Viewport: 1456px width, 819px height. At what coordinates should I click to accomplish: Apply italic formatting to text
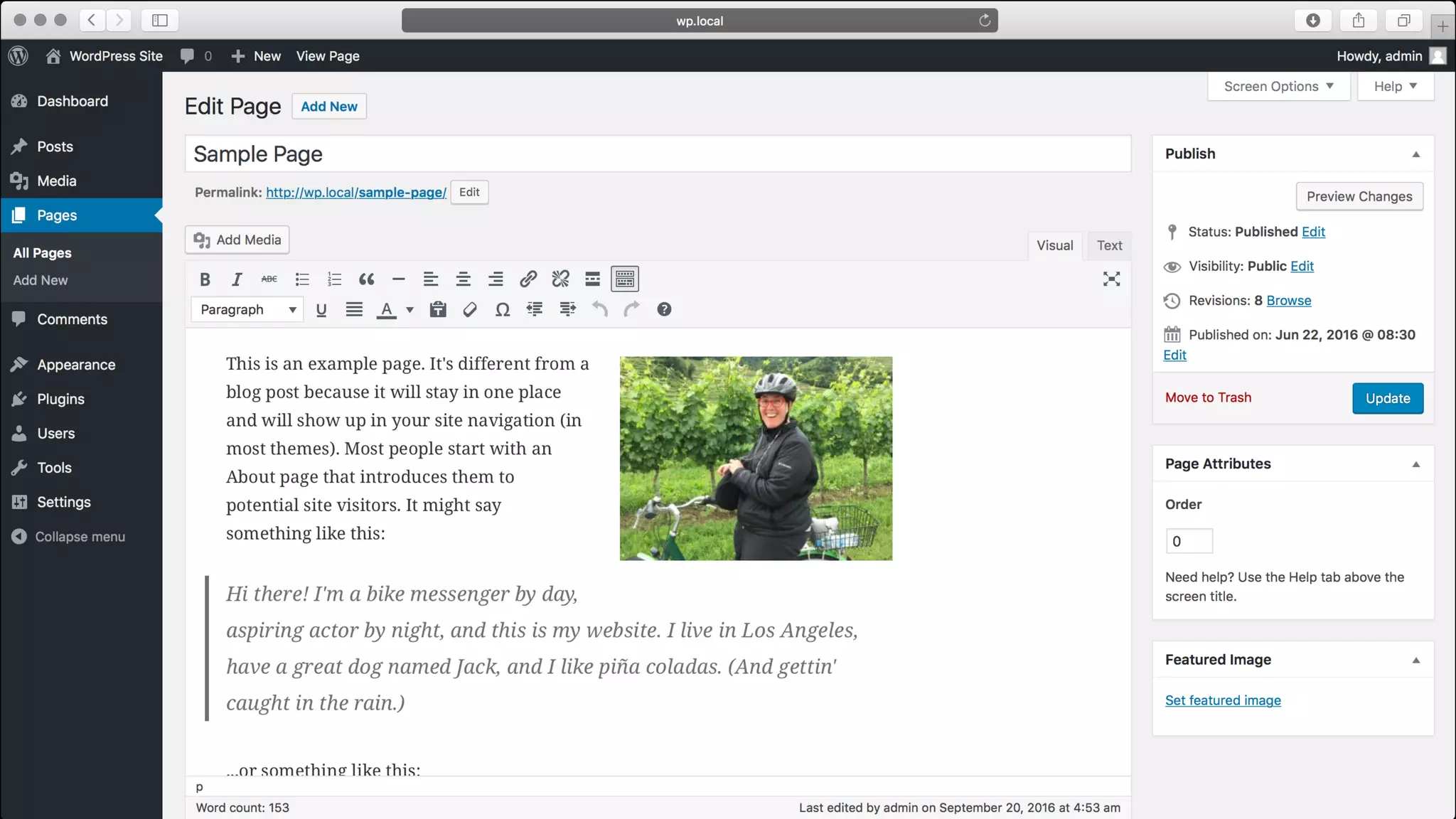(237, 279)
